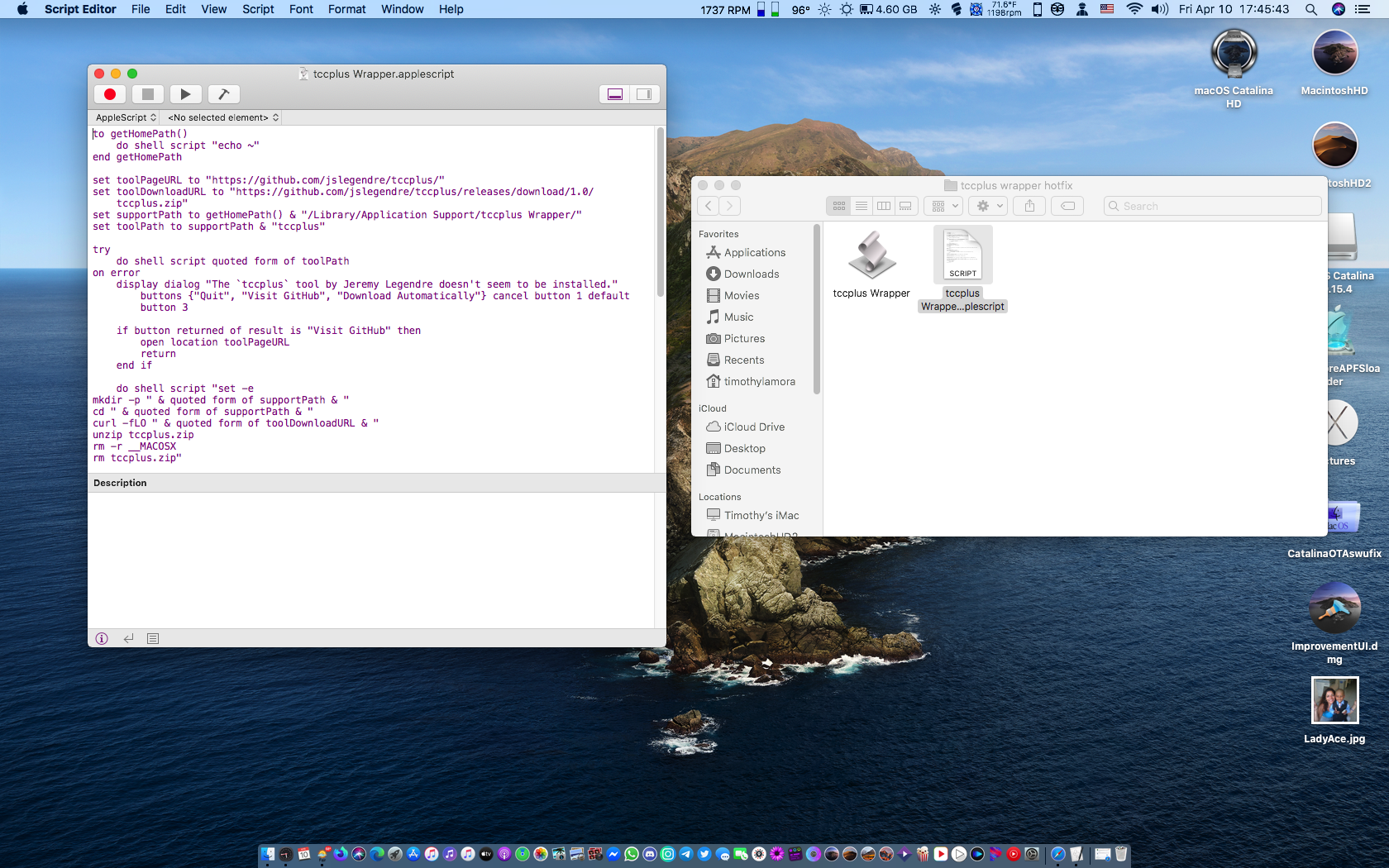
Task: Click the Wi-Fi status icon
Action: (1134, 9)
